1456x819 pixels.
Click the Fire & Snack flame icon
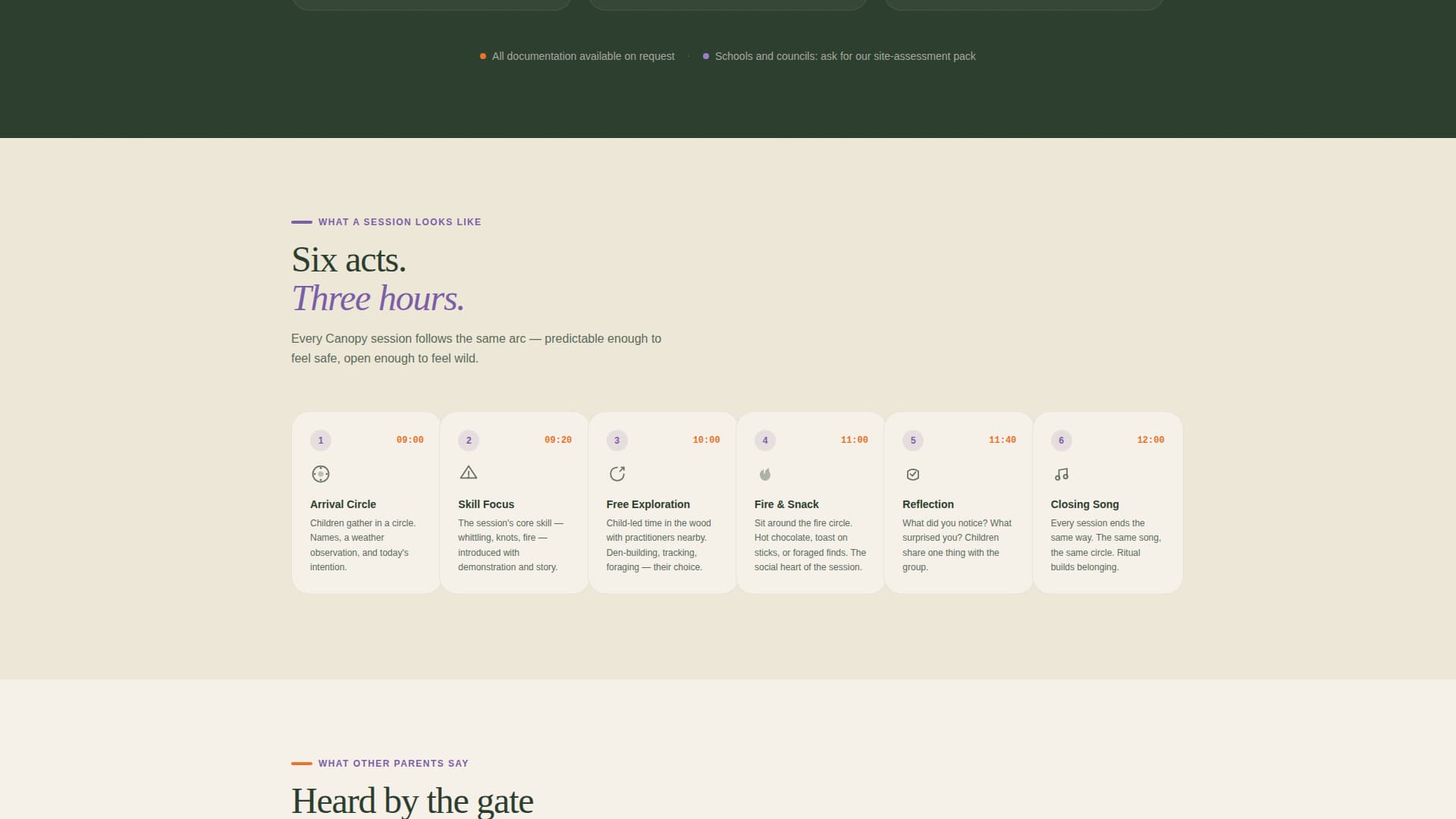pos(765,475)
